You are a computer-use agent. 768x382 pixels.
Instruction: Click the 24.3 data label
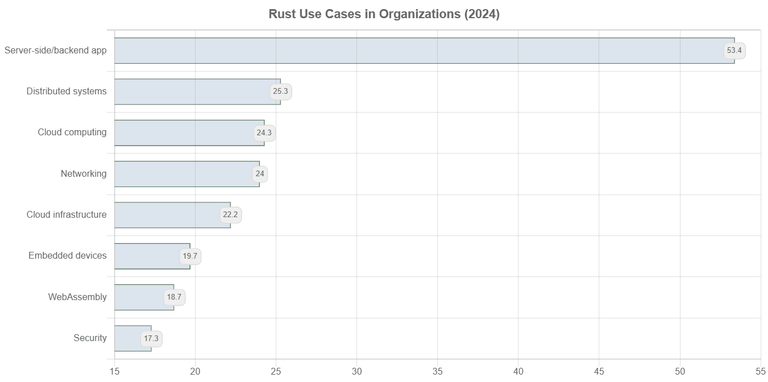(x=264, y=133)
